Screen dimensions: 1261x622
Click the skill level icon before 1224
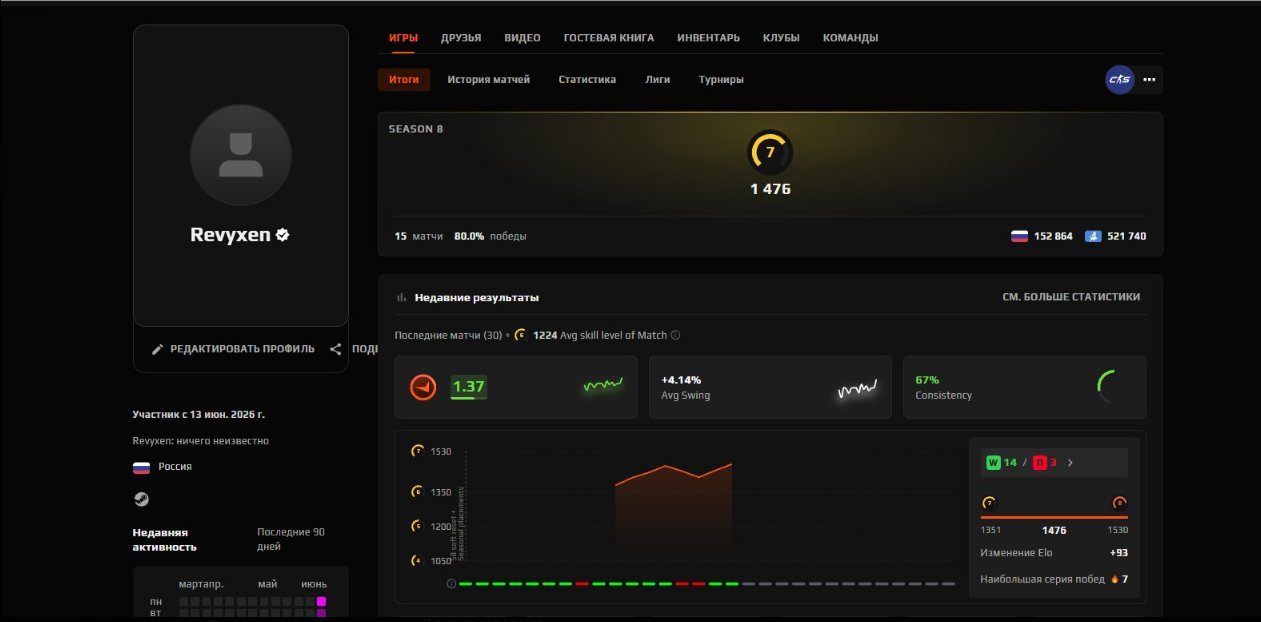(520, 335)
